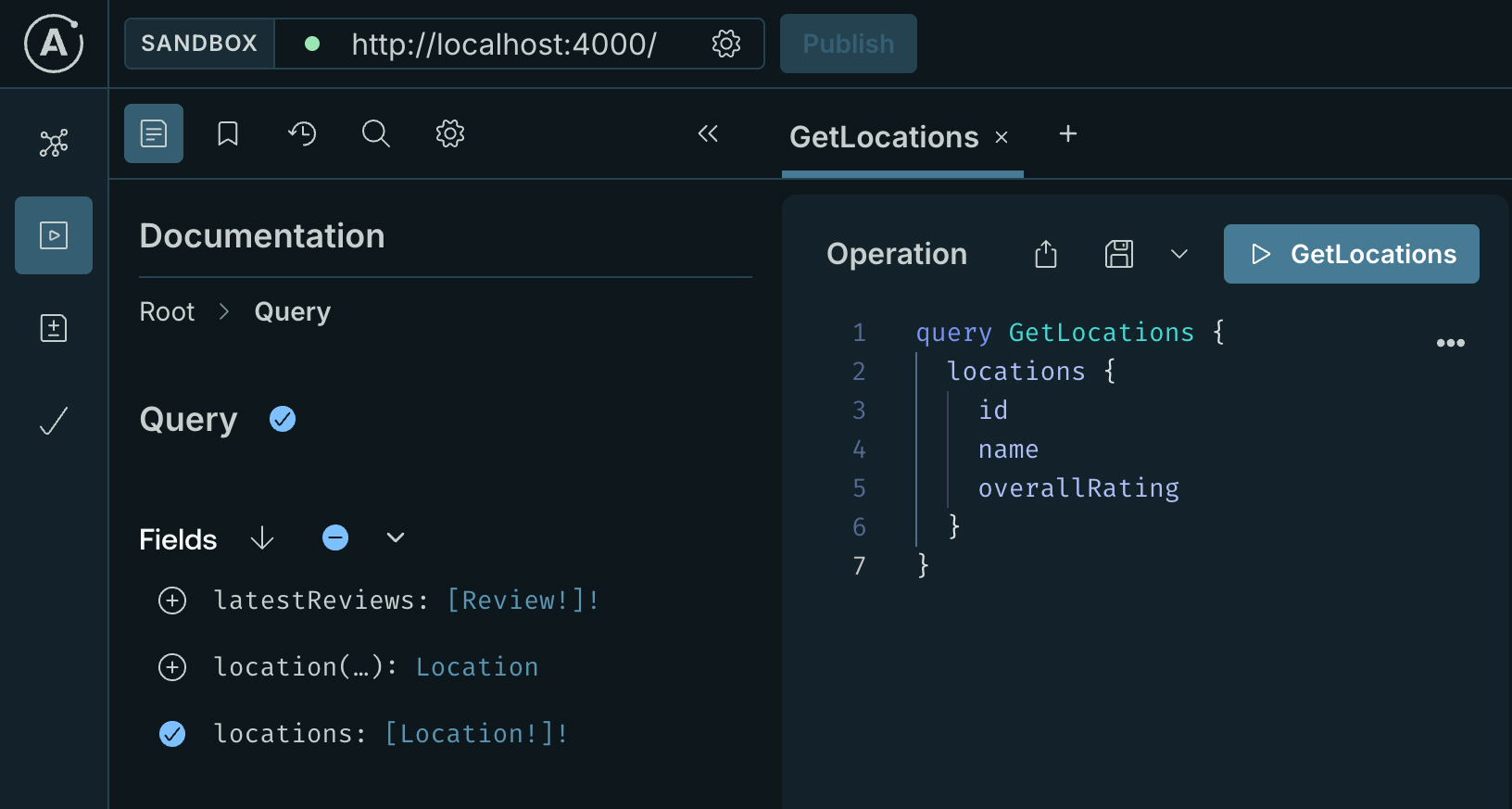Open the schema search icon
Screen dimensions: 1512x809
pyautogui.click(x=376, y=133)
